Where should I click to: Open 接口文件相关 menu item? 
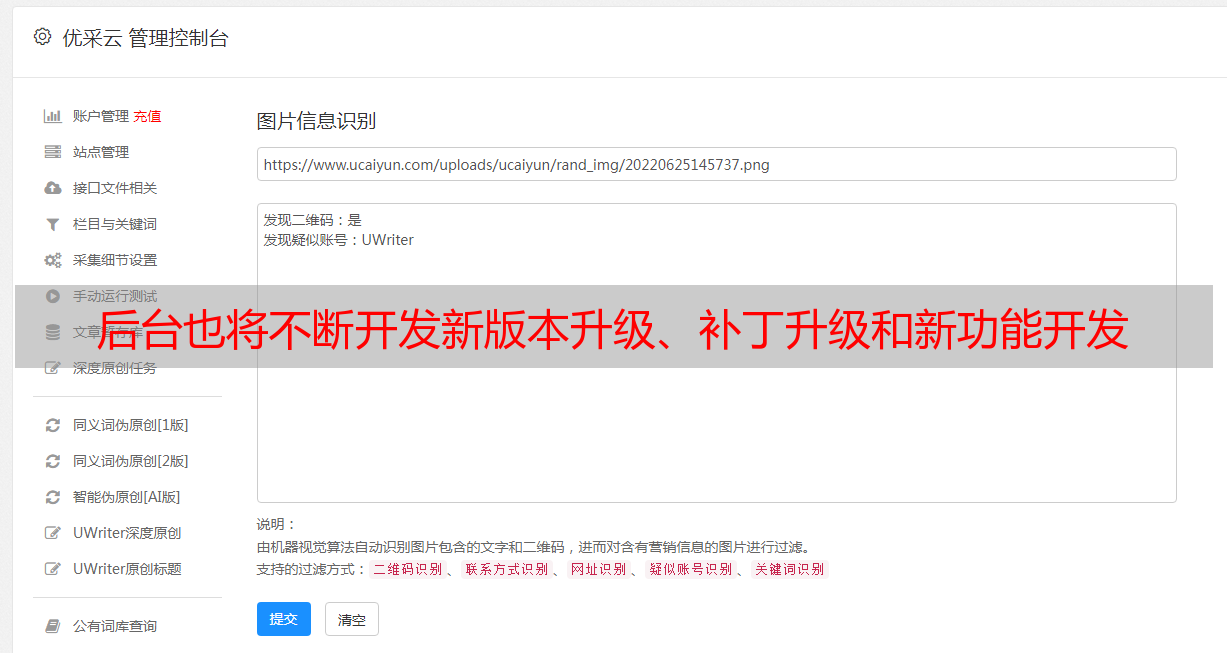(115, 188)
